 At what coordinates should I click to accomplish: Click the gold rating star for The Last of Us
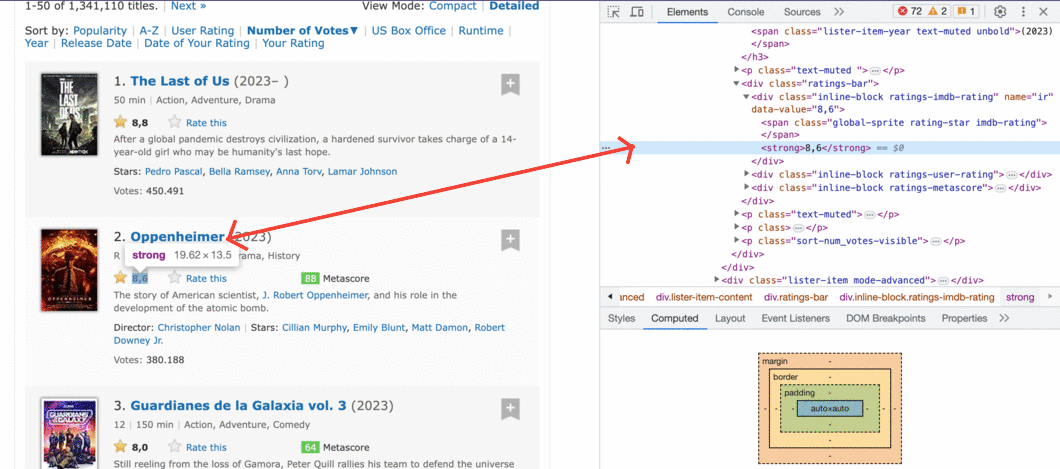pos(120,122)
